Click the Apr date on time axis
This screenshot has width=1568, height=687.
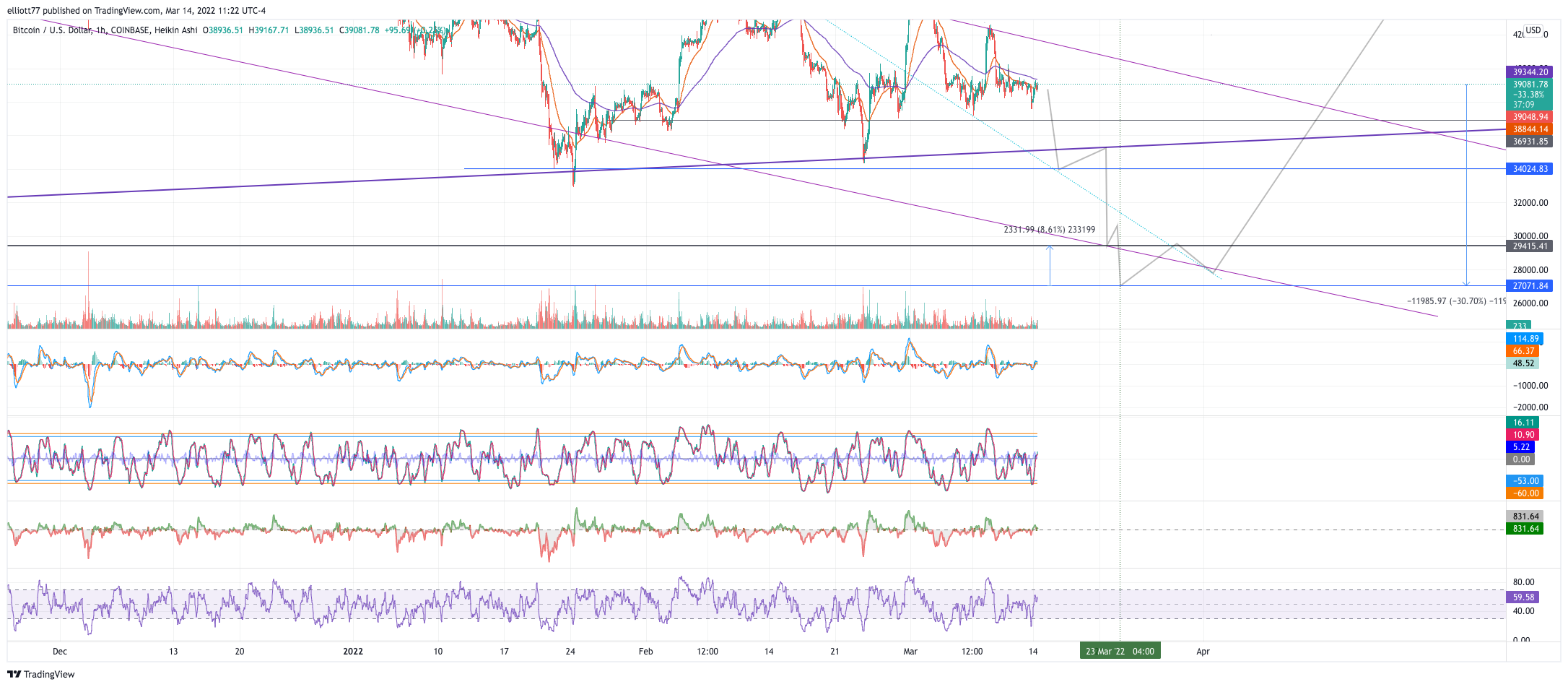[1203, 652]
